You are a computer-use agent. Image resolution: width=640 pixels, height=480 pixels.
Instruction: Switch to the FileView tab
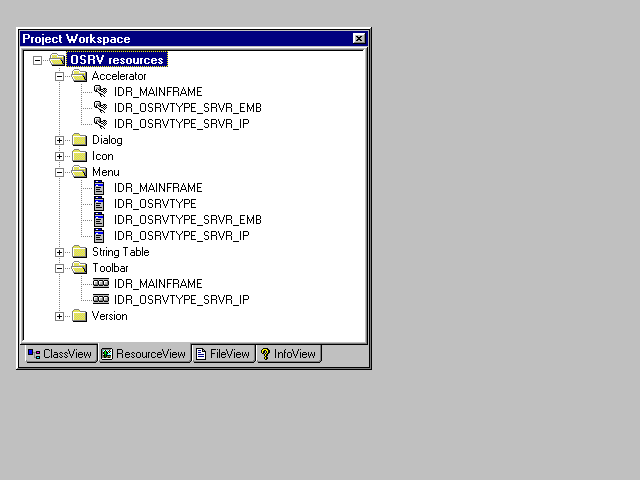[223, 354]
